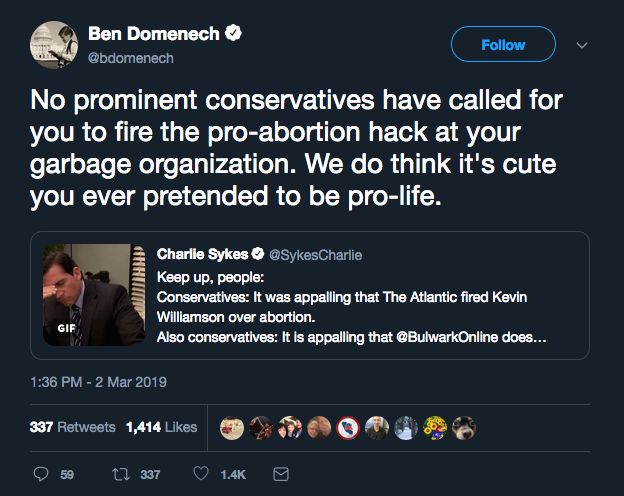
Task: Click the Follow button
Action: pyautogui.click(x=503, y=44)
